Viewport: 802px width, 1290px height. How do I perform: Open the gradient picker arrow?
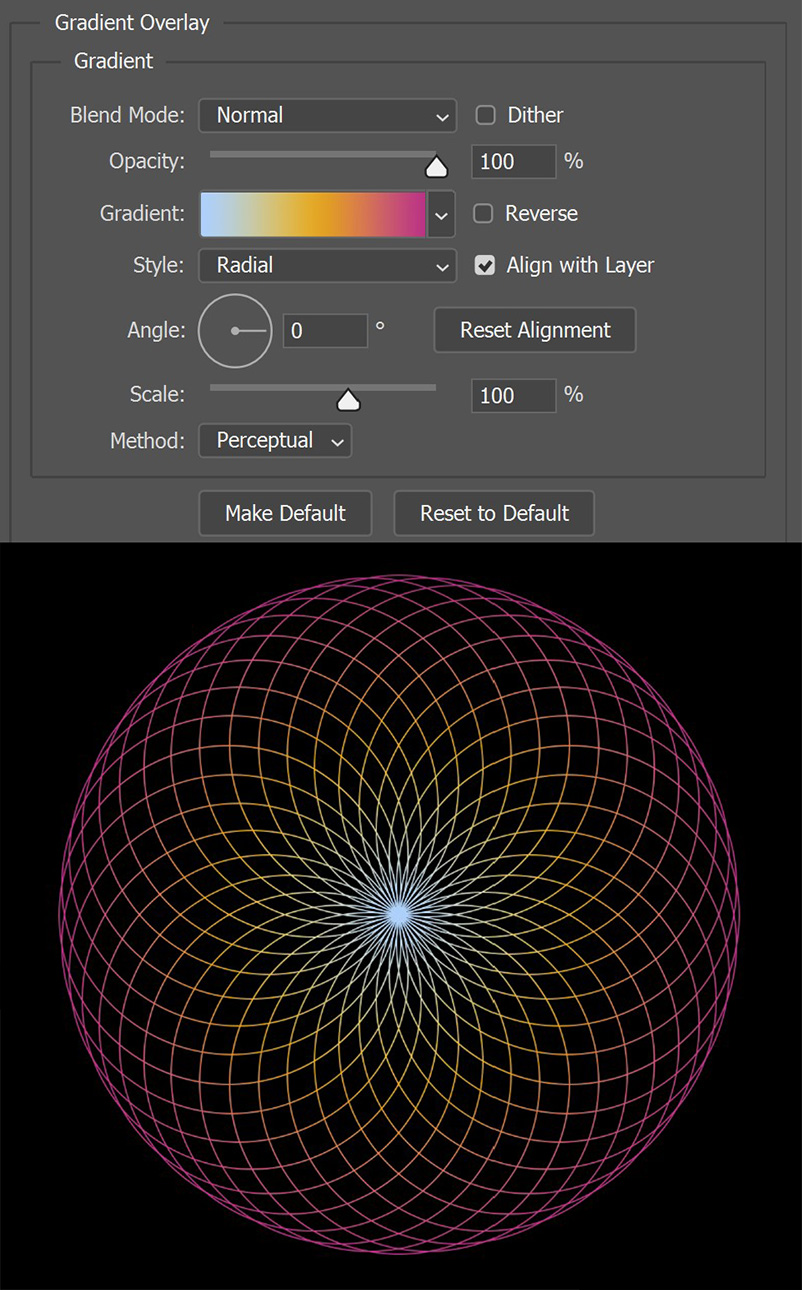point(441,214)
